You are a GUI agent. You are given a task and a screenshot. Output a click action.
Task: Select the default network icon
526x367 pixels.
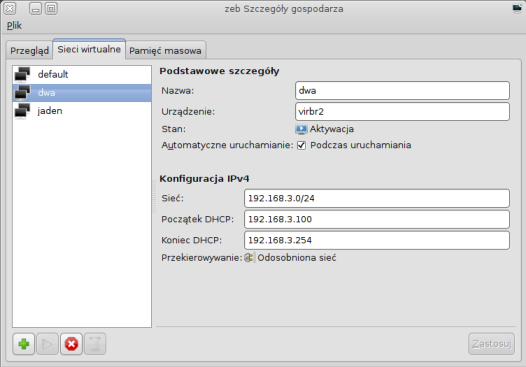pyautogui.click(x=22, y=74)
